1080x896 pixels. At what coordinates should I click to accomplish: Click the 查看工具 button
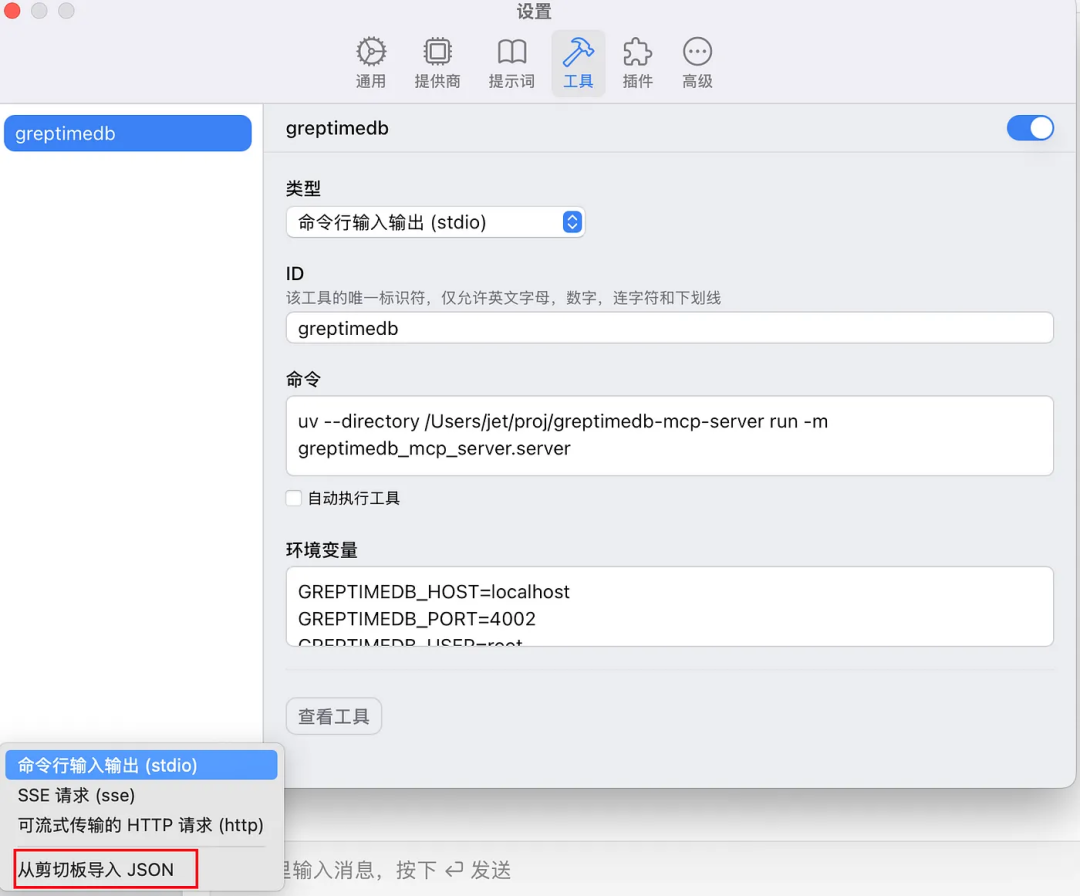coord(334,716)
